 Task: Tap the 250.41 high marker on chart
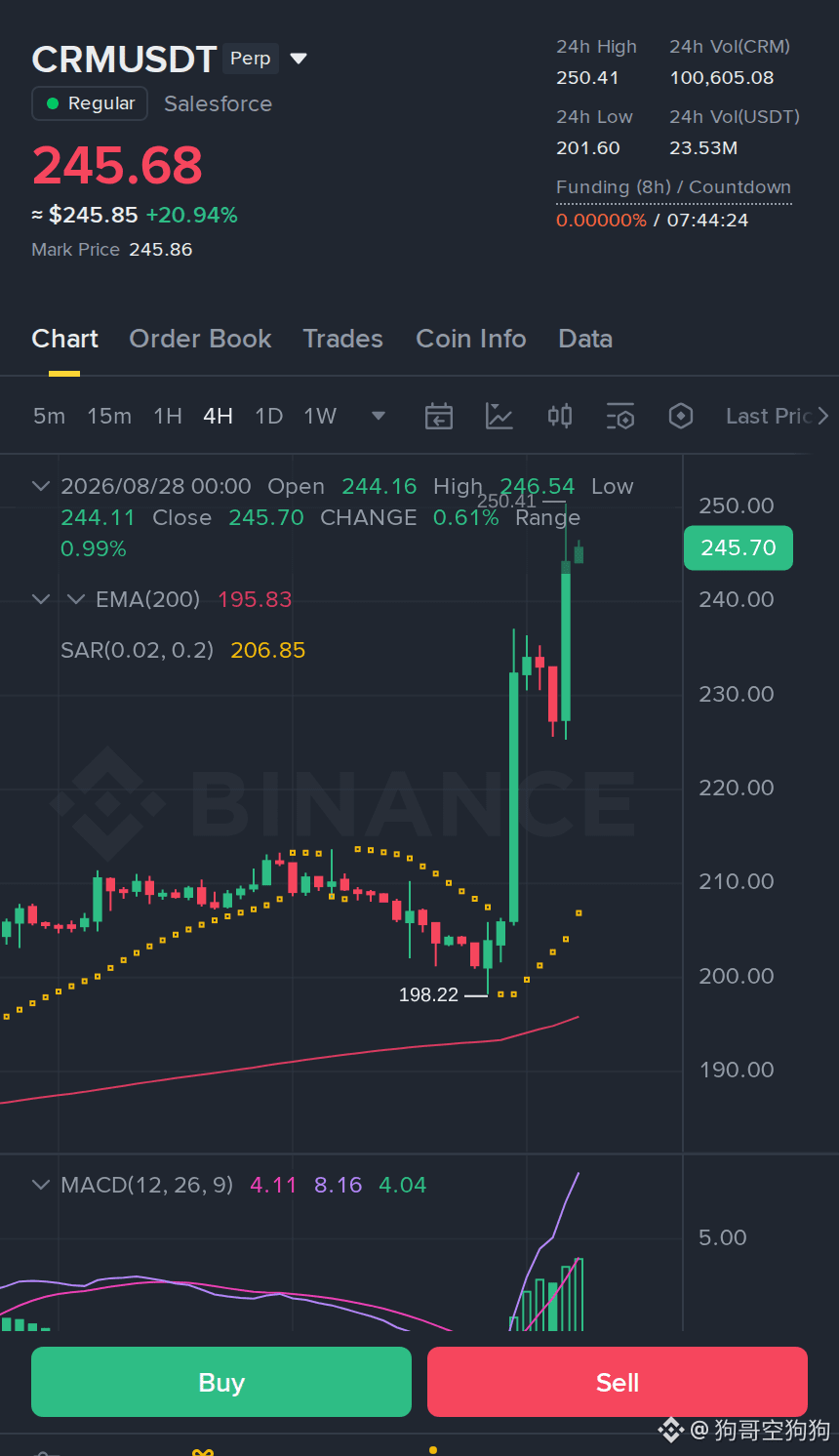point(506,502)
